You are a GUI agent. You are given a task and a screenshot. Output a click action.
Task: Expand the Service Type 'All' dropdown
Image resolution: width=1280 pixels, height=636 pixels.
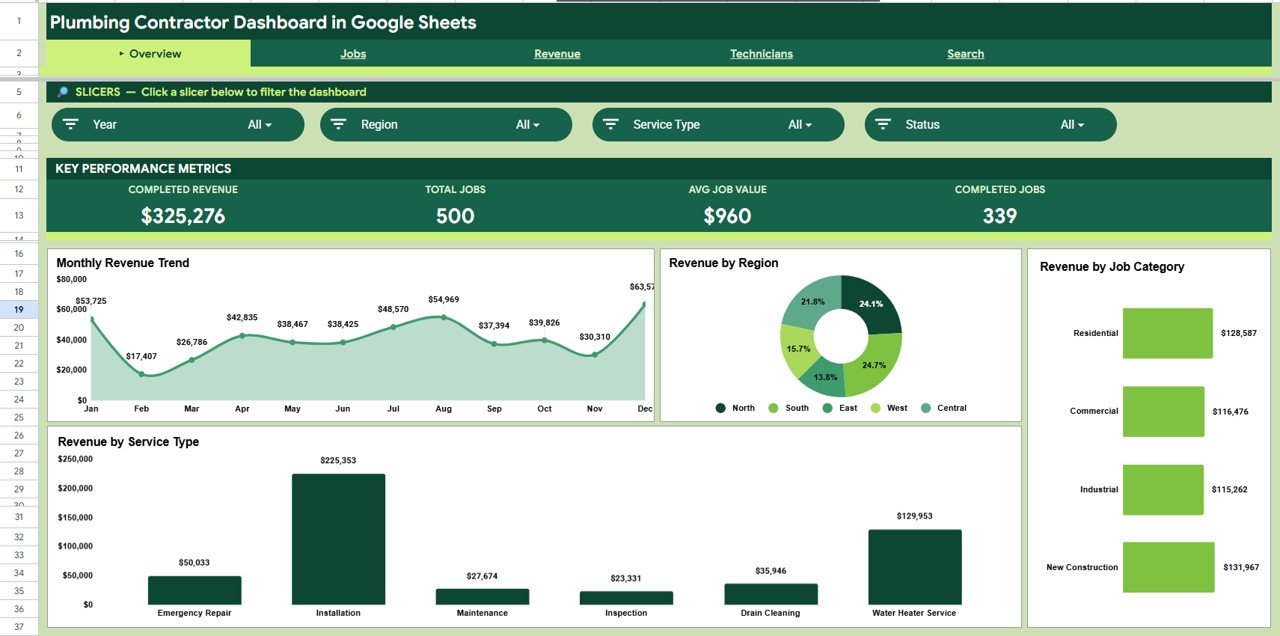(x=800, y=125)
